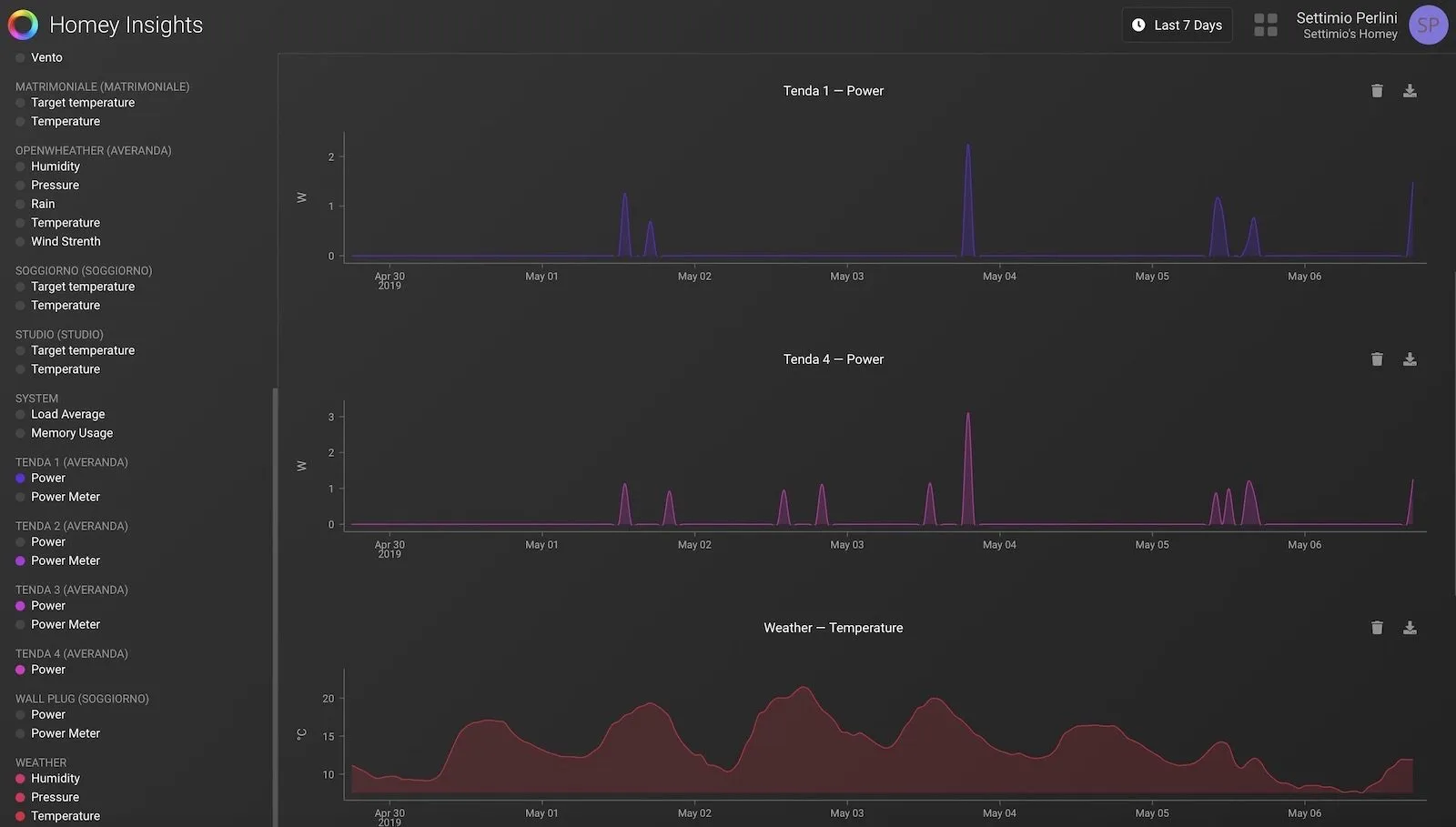Show Studio Target temperature log

(x=75, y=350)
